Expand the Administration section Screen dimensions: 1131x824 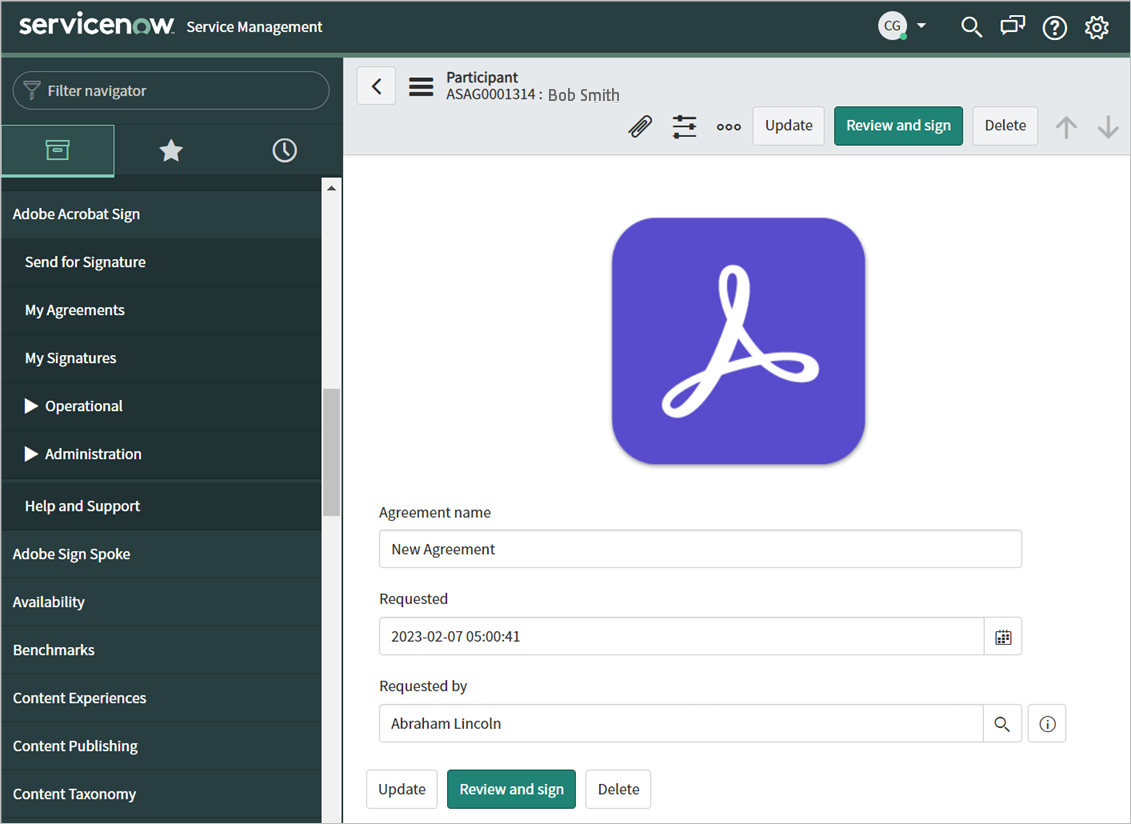coord(93,454)
